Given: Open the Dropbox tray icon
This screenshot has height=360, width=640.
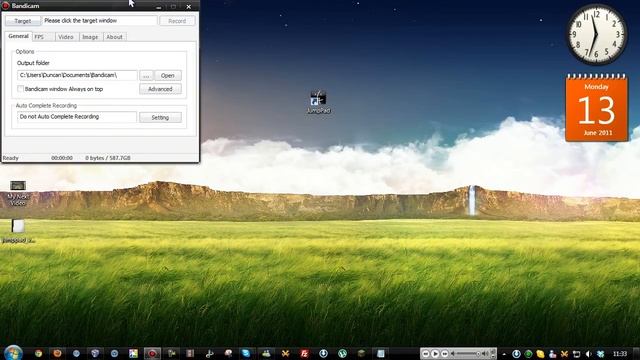Looking at the screenshot, I should tap(600, 354).
